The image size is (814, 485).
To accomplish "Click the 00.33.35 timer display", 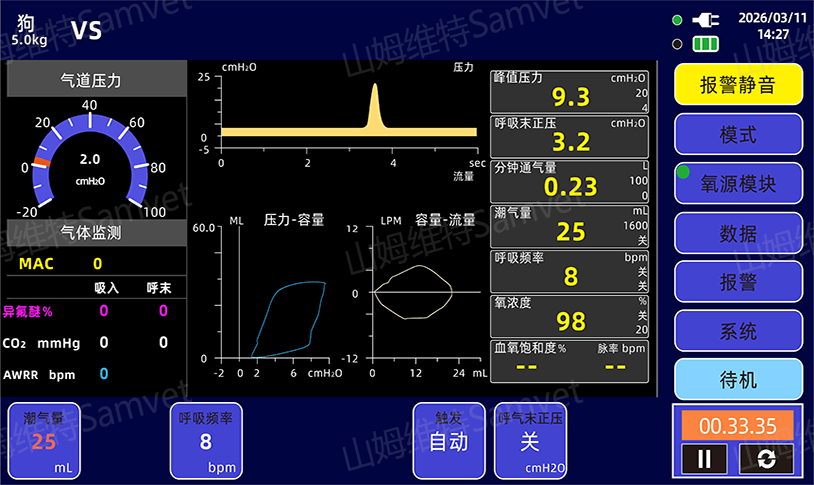I will pos(738,426).
